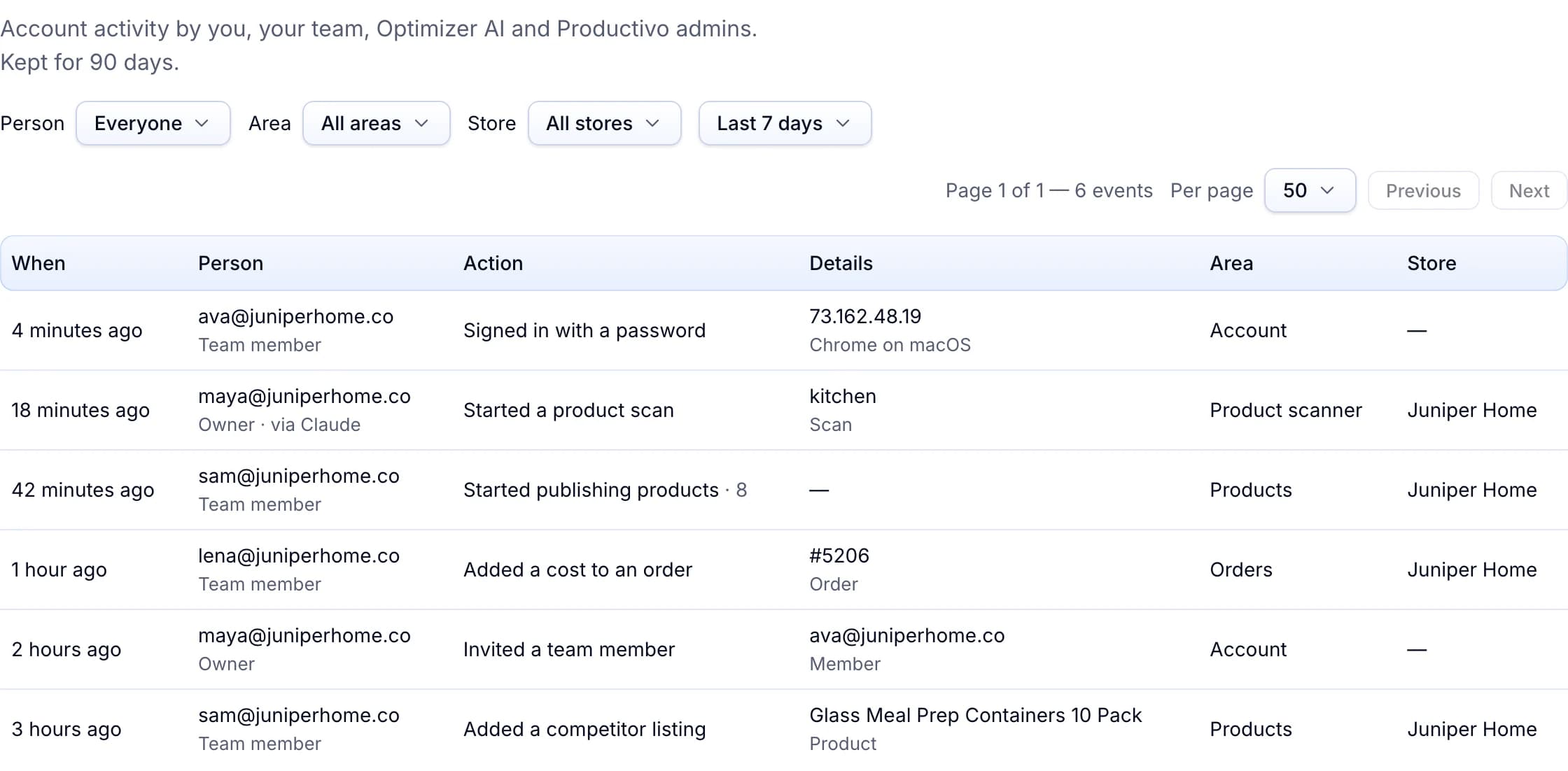Click the Action column header
This screenshot has height=771, width=1568.
(x=493, y=263)
